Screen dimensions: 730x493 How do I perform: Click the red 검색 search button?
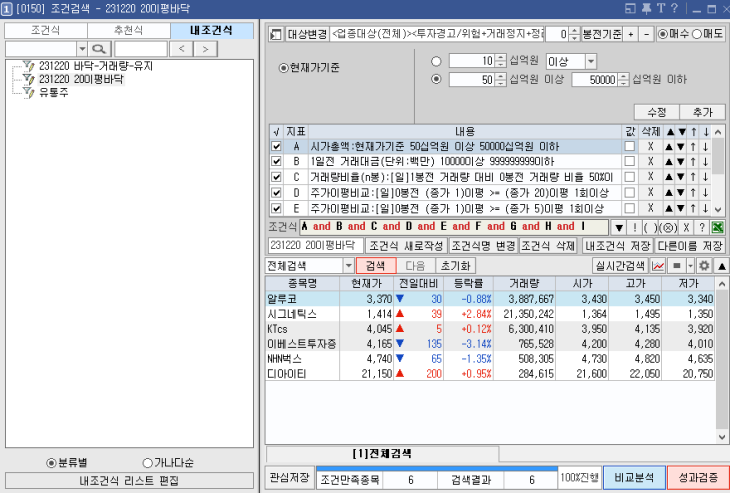tap(375, 266)
